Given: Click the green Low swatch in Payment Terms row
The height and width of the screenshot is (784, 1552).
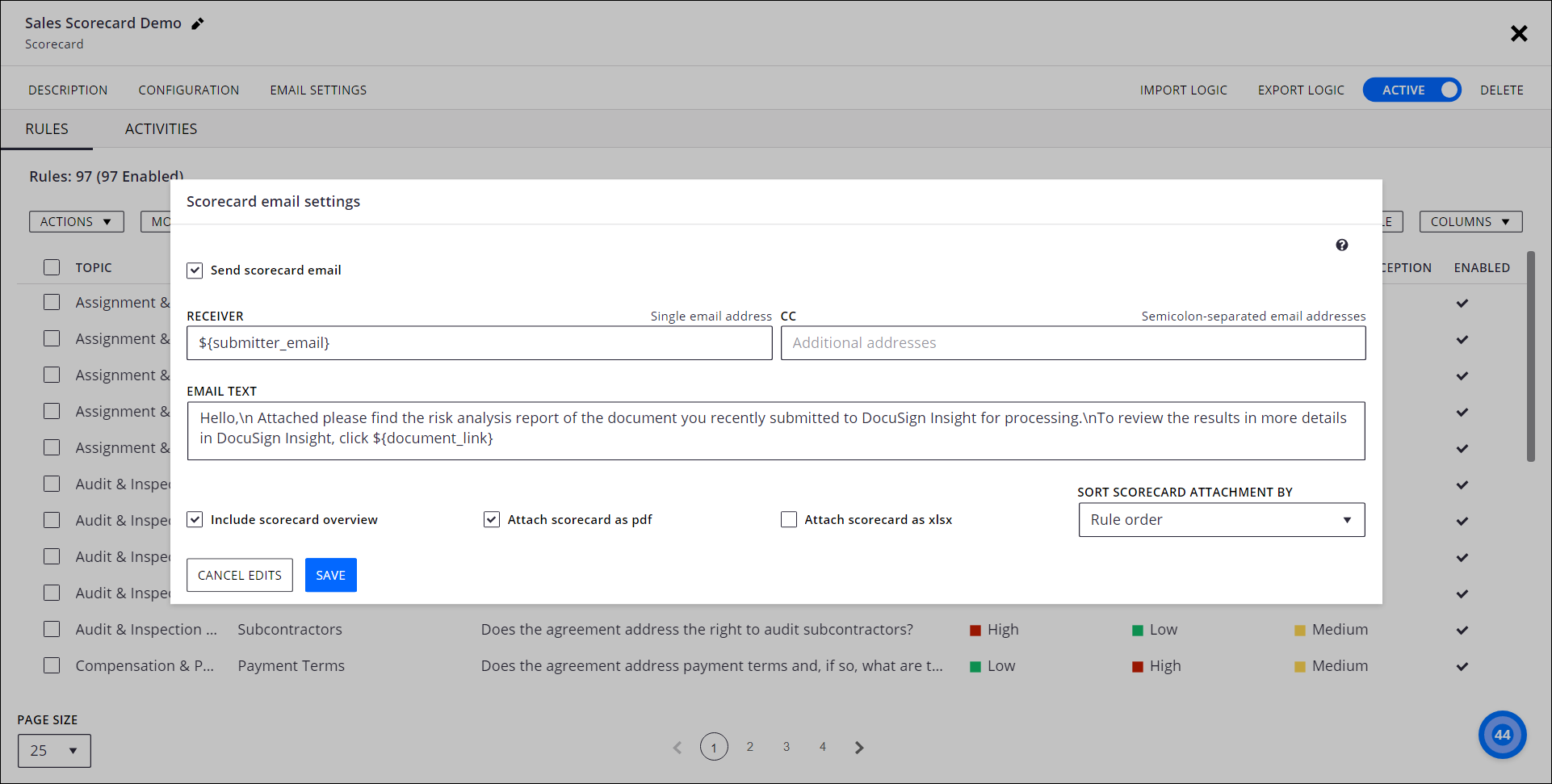Looking at the screenshot, I should click(x=975, y=667).
